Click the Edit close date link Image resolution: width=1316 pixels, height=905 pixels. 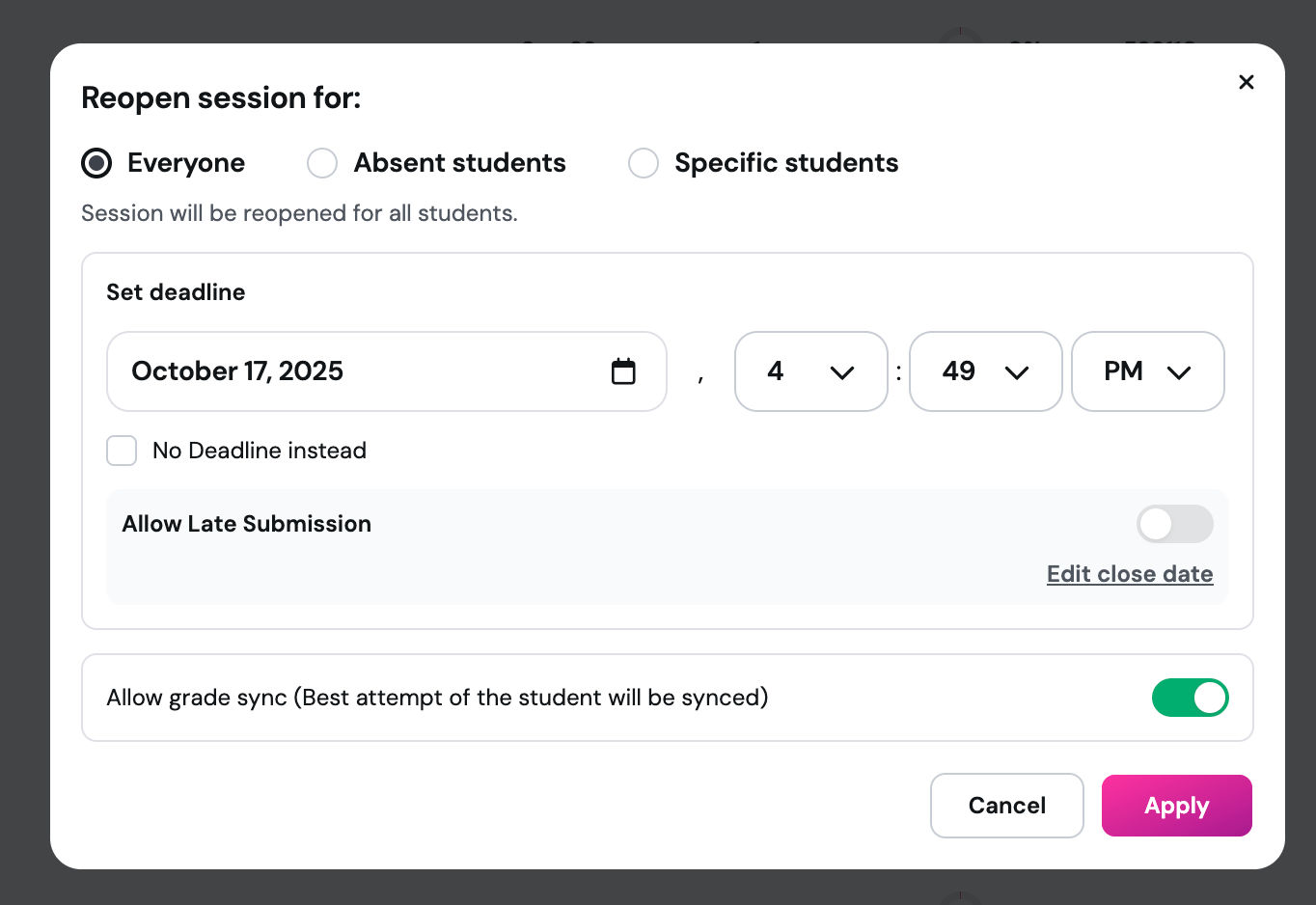click(1130, 573)
